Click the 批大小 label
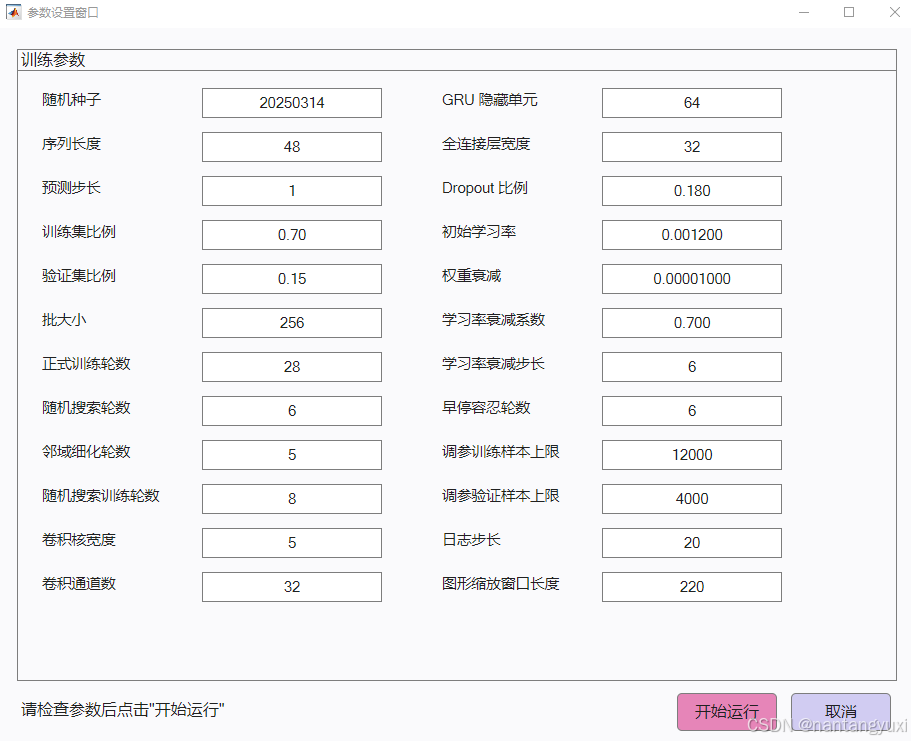 [64, 320]
